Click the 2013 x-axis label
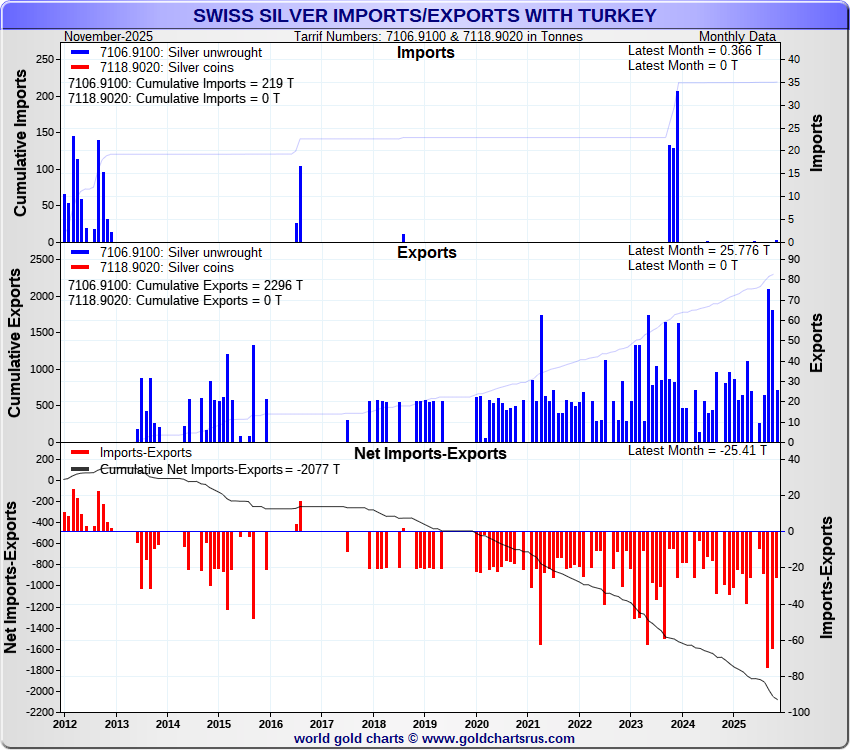 pos(116,724)
